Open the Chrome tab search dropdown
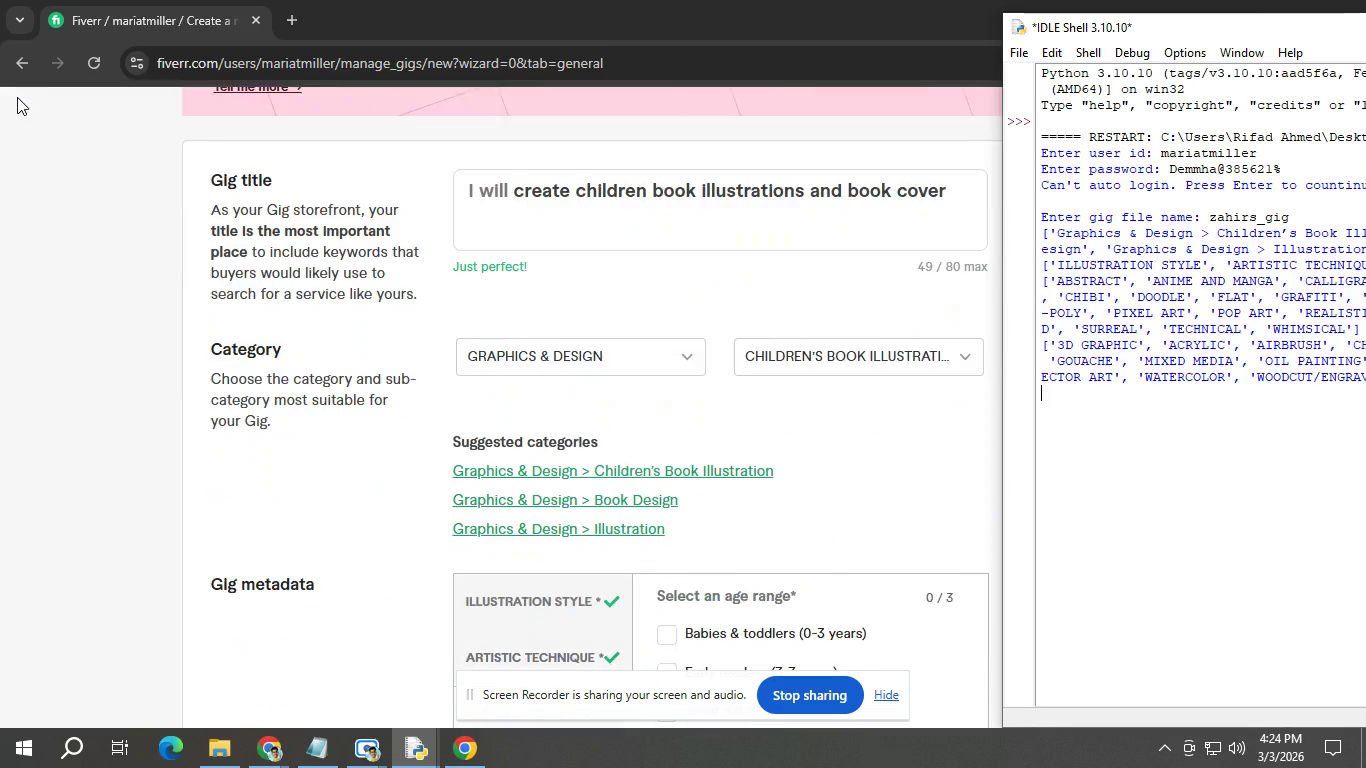 click(x=19, y=20)
